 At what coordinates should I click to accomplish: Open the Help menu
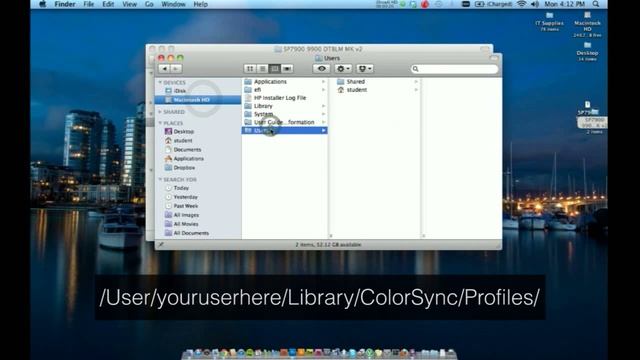click(x=200, y=4)
